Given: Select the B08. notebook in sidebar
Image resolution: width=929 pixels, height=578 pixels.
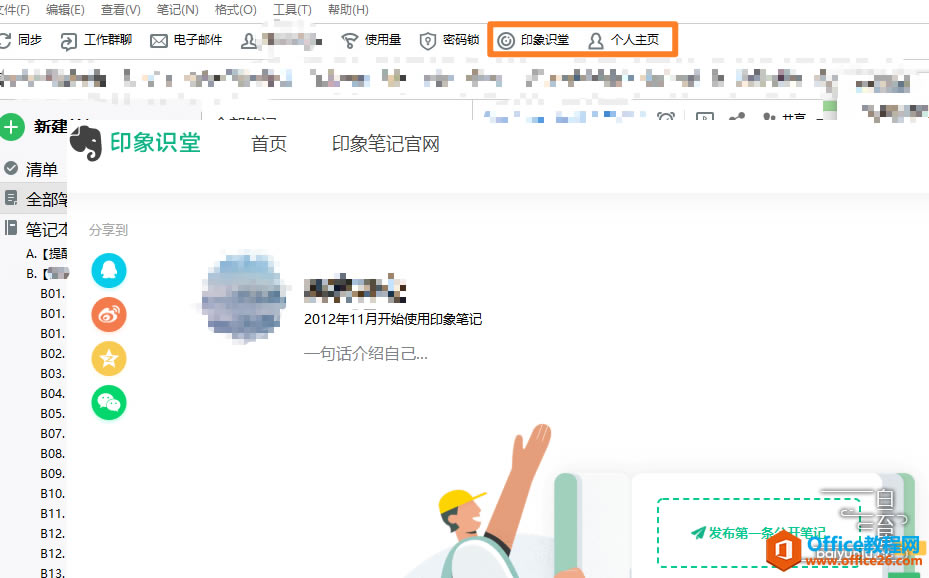Looking at the screenshot, I should point(53,454).
